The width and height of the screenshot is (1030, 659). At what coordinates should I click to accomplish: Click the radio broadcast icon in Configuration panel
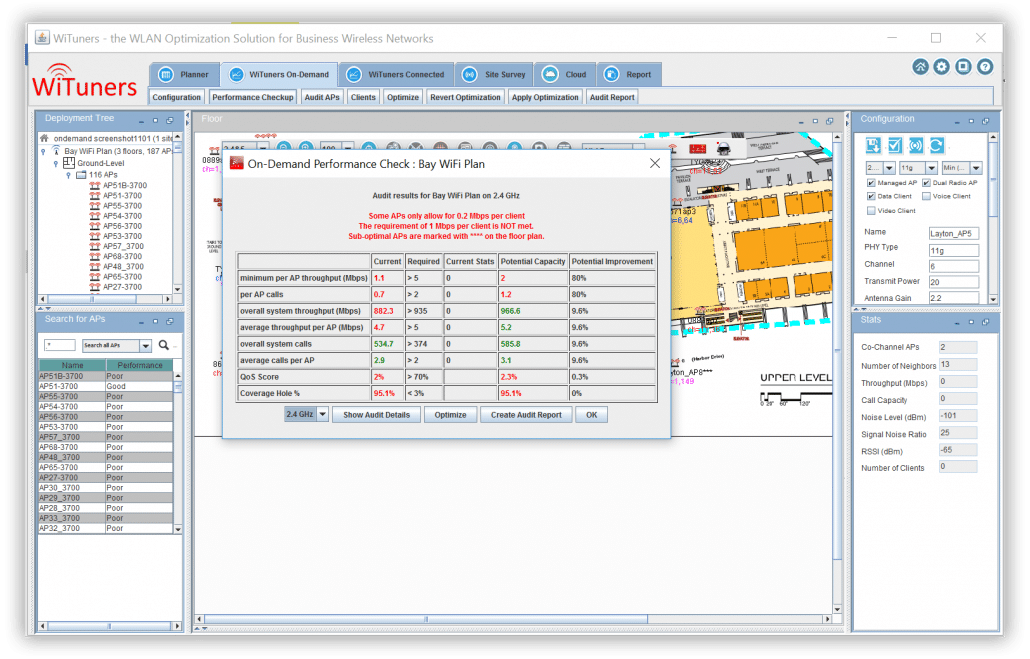point(916,145)
